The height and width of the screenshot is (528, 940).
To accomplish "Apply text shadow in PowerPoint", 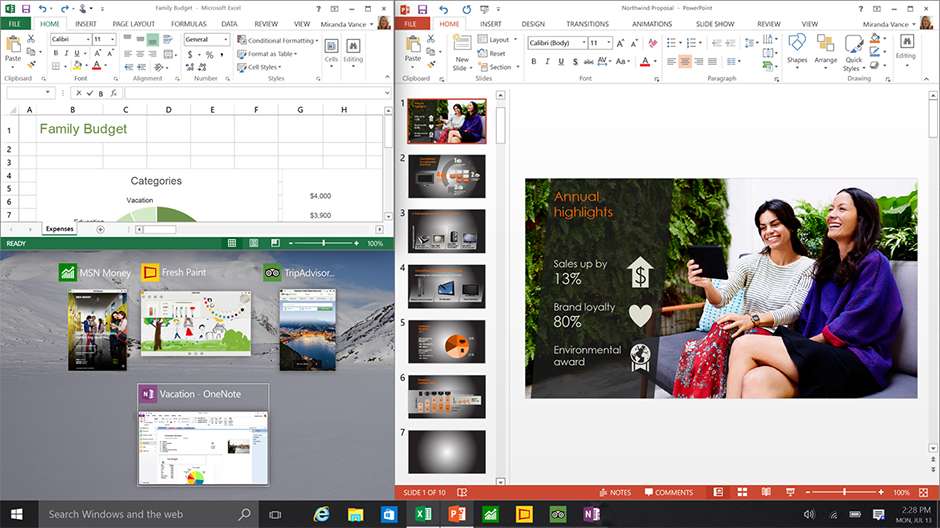I will pyautogui.click(x=575, y=61).
